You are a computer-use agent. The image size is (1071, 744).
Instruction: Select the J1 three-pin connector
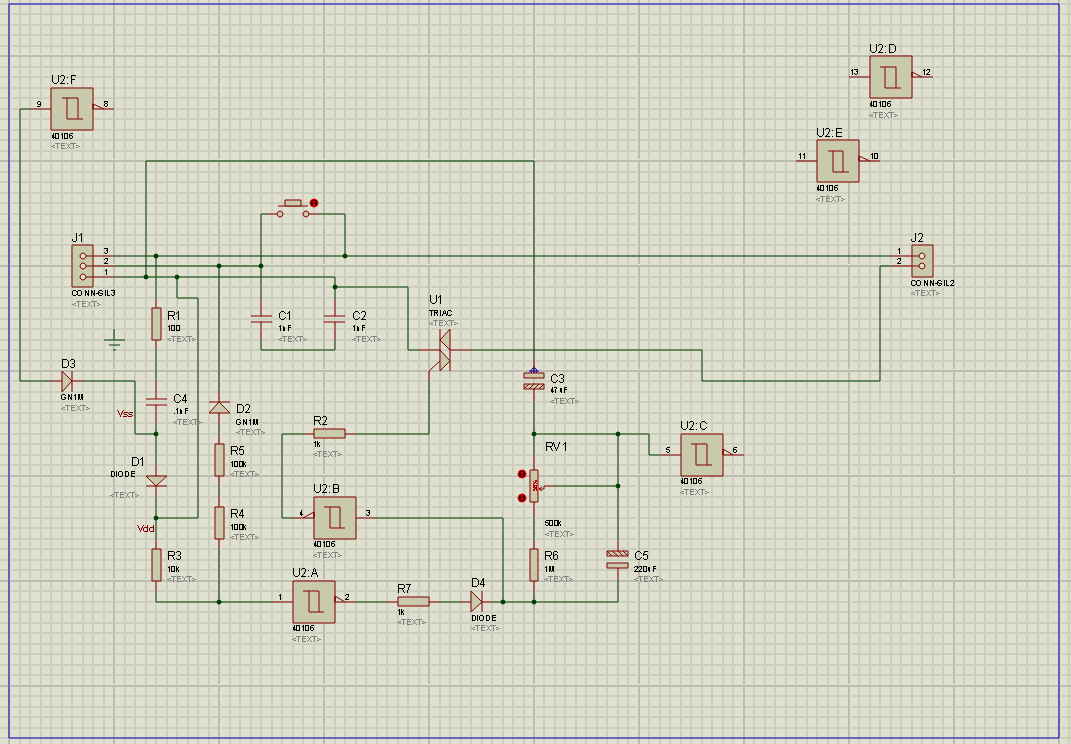tap(83, 266)
